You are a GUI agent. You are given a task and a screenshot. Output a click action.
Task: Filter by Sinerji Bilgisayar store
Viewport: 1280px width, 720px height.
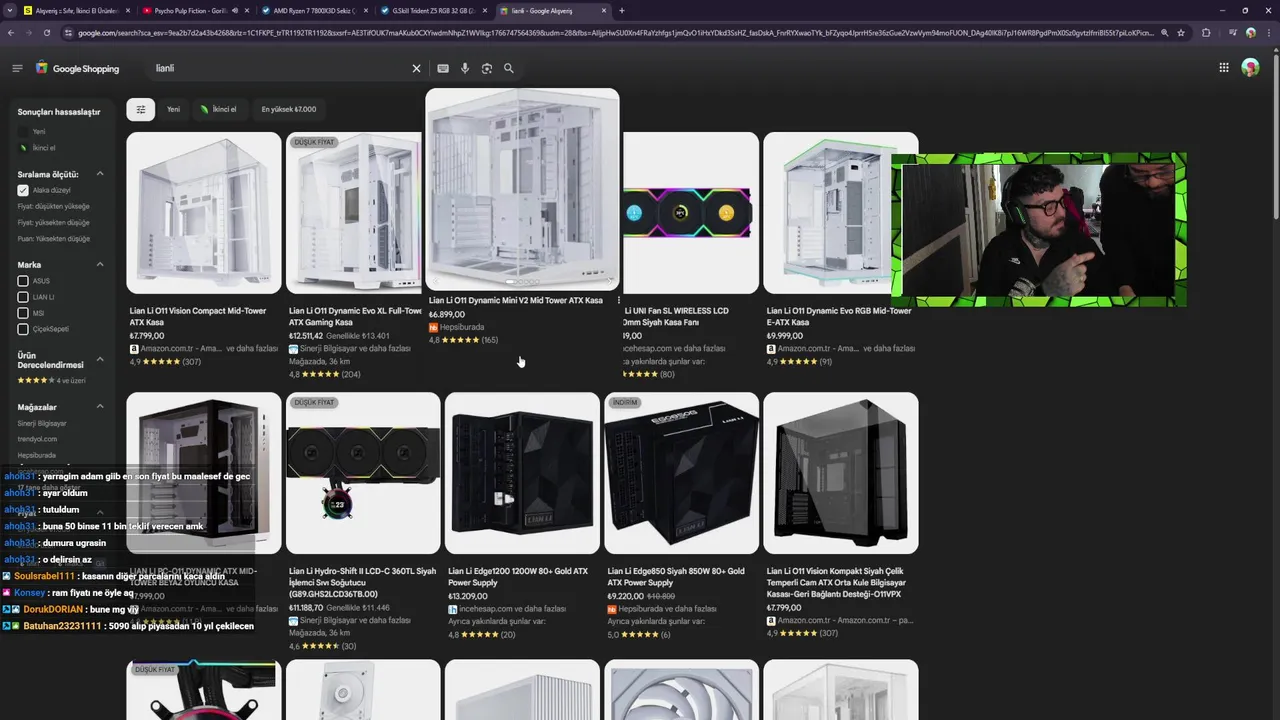[x=42, y=423]
